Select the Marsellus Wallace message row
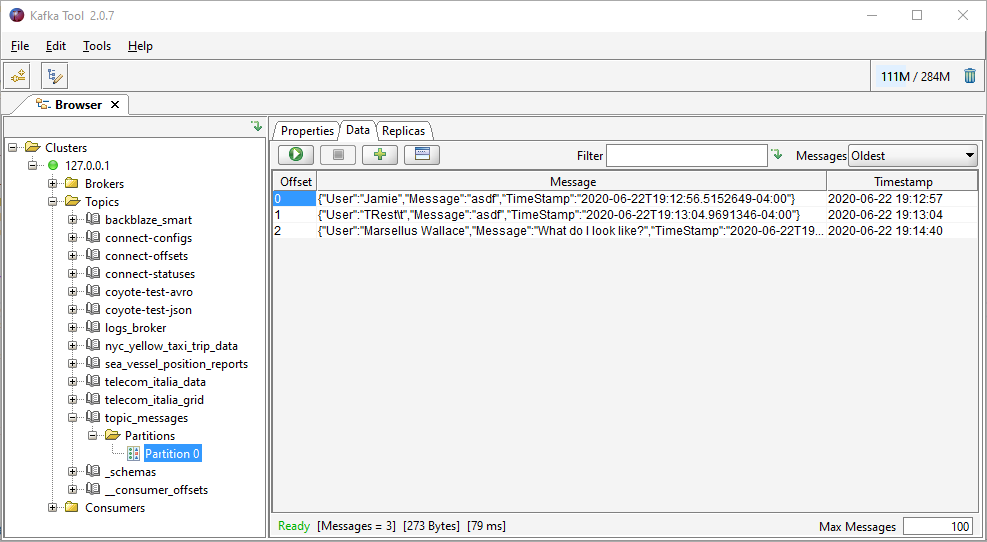This screenshot has width=987, height=542. pyautogui.click(x=626, y=231)
